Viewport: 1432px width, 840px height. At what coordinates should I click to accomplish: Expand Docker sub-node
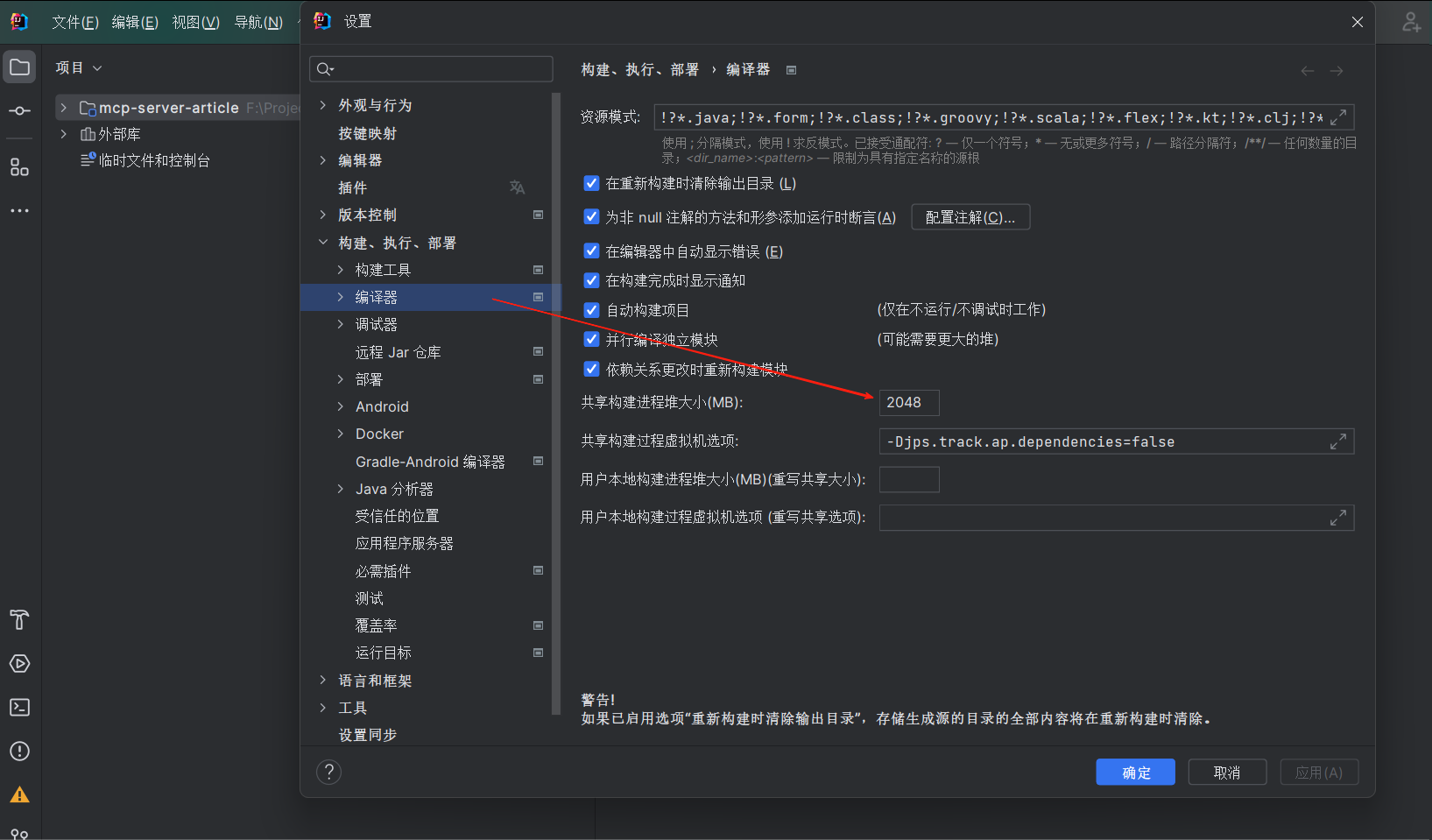click(x=341, y=434)
